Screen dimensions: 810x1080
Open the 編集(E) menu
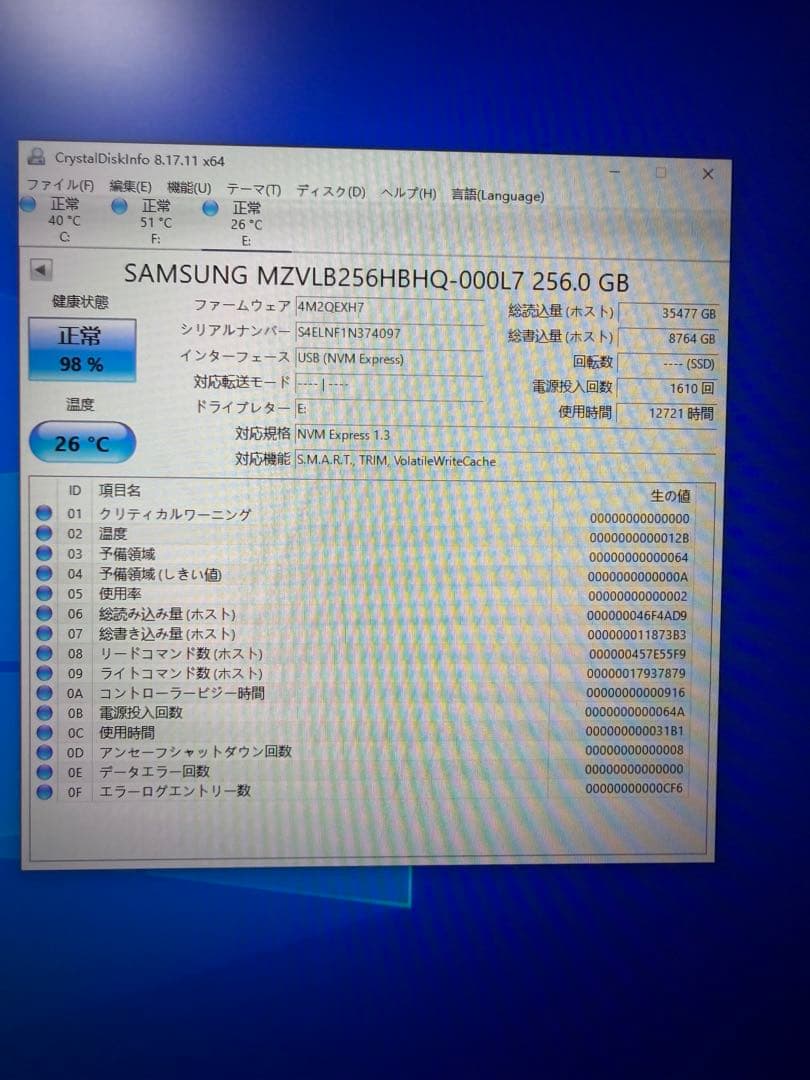(x=130, y=186)
